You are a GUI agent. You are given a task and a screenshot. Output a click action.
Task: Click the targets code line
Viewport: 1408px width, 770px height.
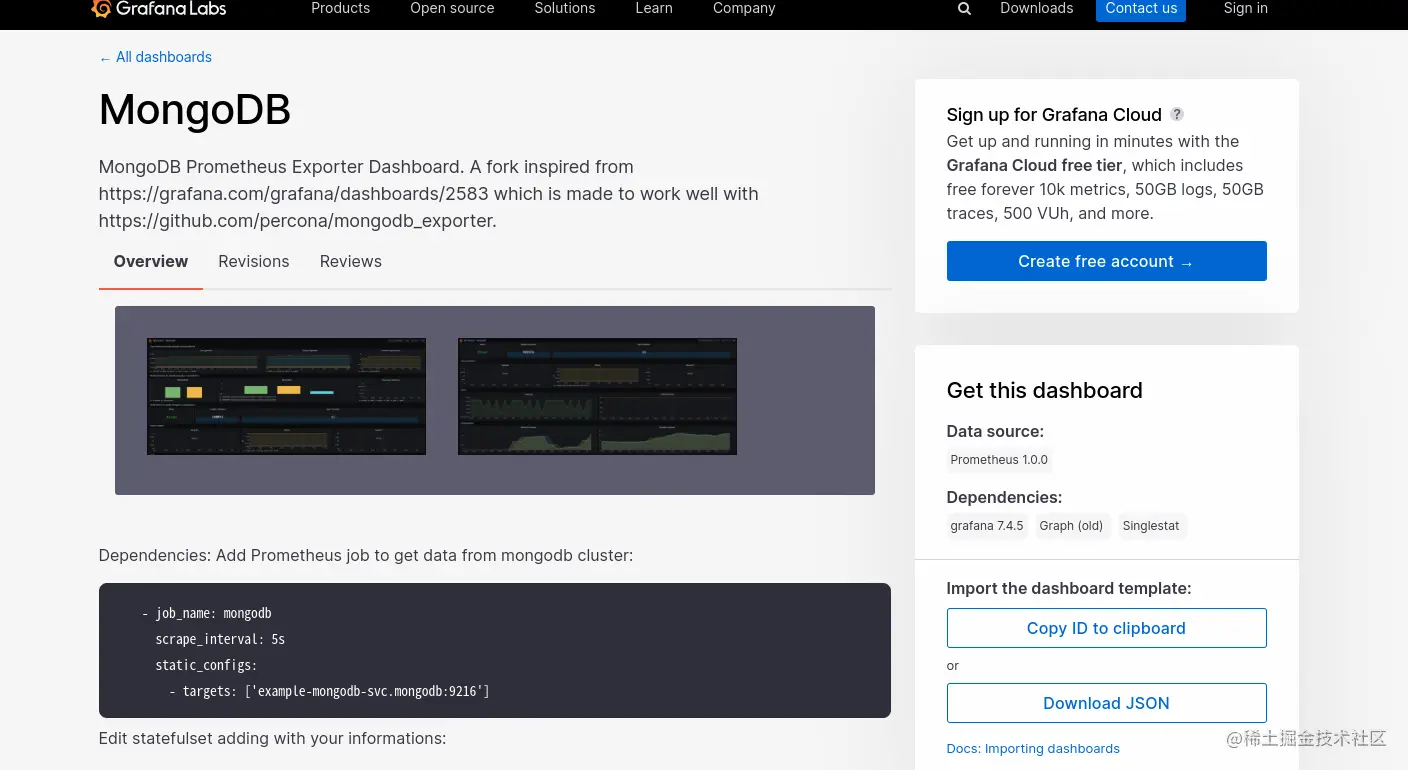(329, 691)
